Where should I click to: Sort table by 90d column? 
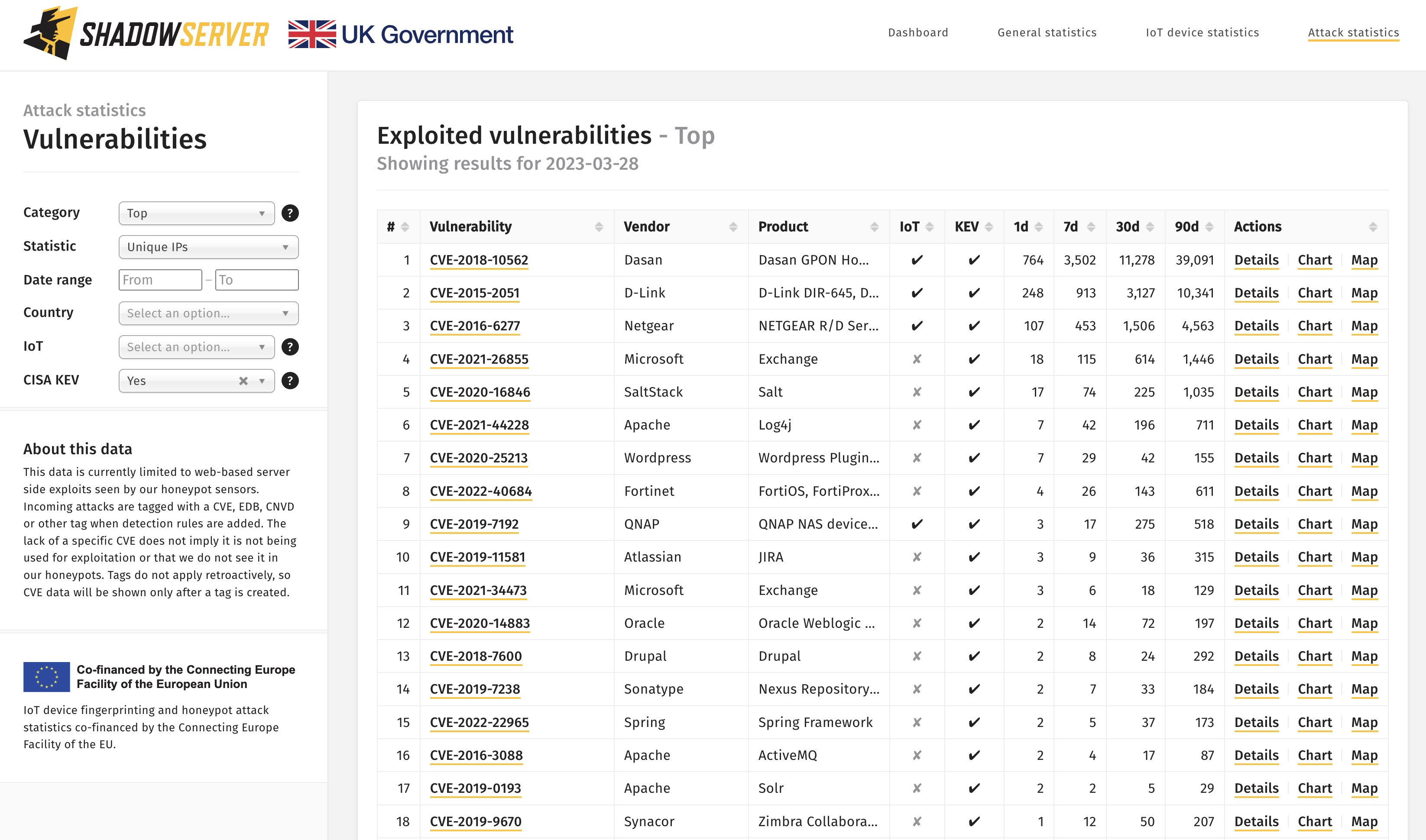pos(1209,226)
